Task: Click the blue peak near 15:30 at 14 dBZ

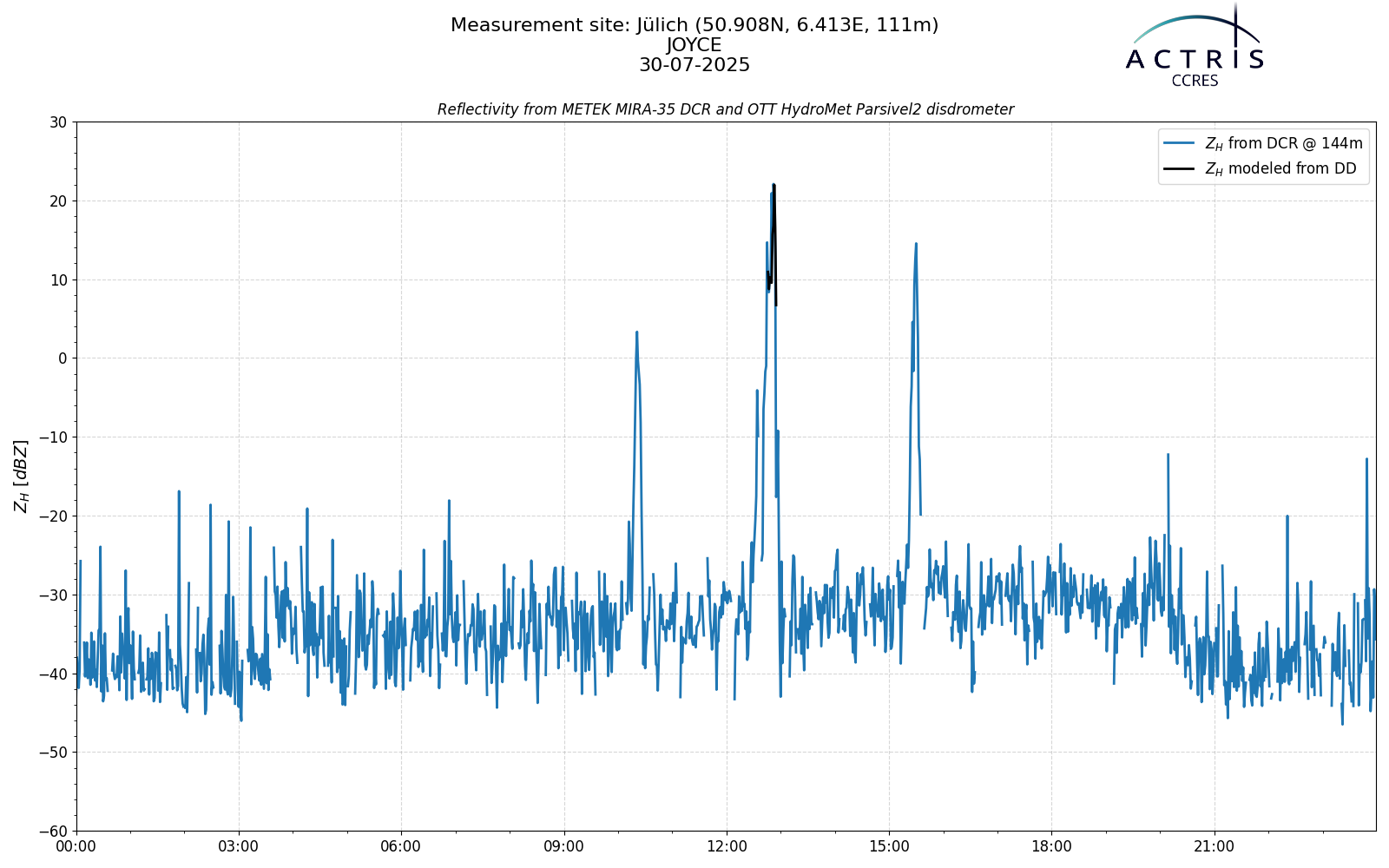Action: click(x=916, y=245)
